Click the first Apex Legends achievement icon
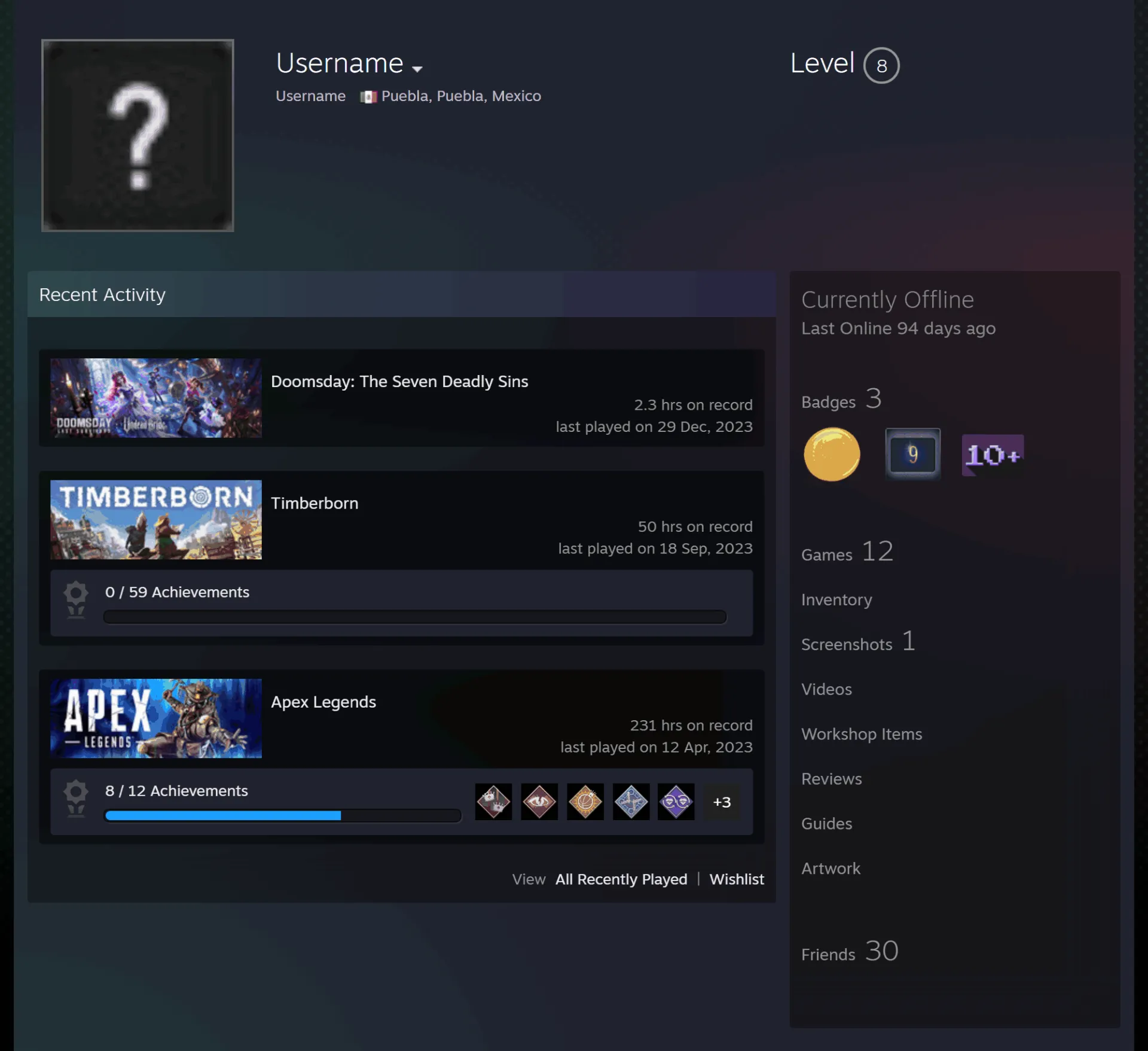Screen dimensions: 1148x1051 [x=493, y=802]
